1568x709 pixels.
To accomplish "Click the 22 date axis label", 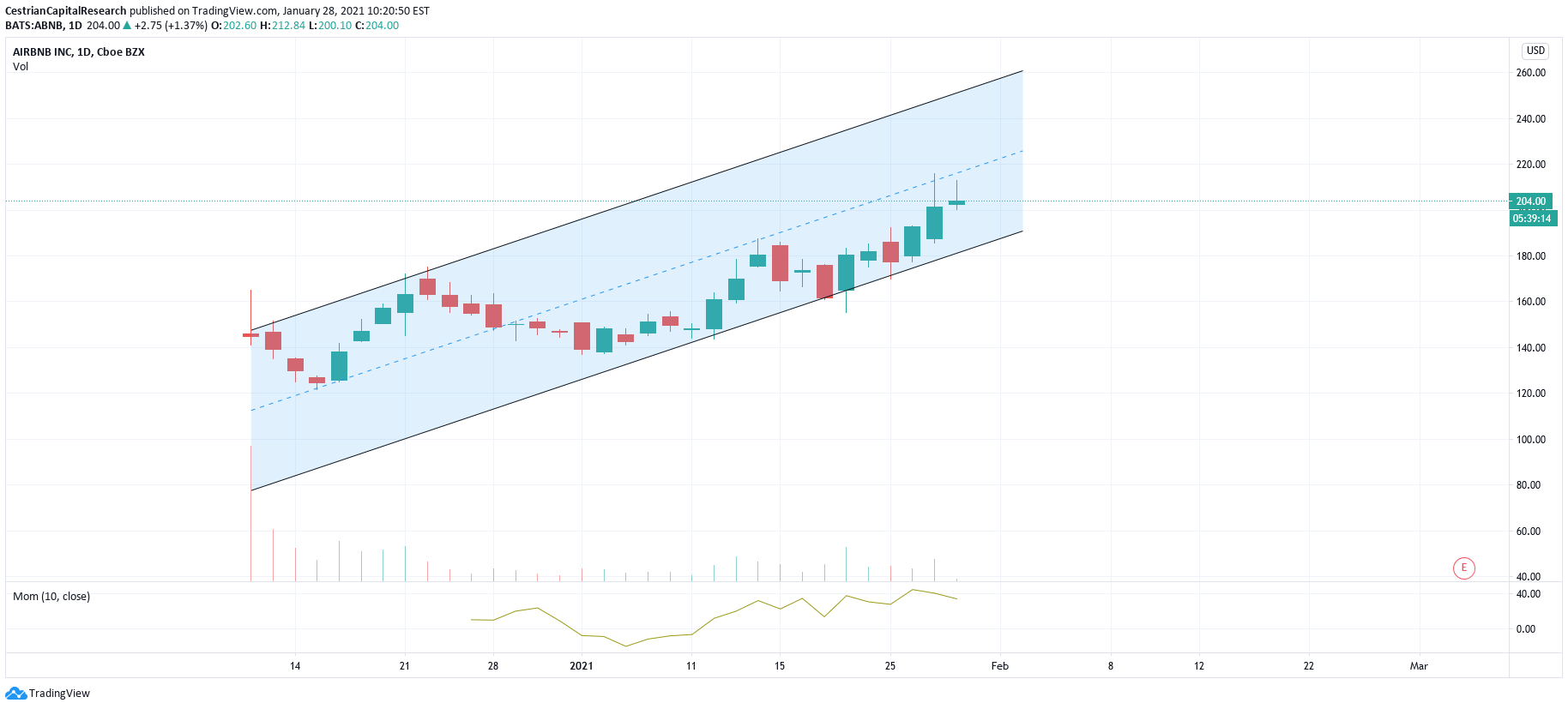I will tap(1309, 666).
